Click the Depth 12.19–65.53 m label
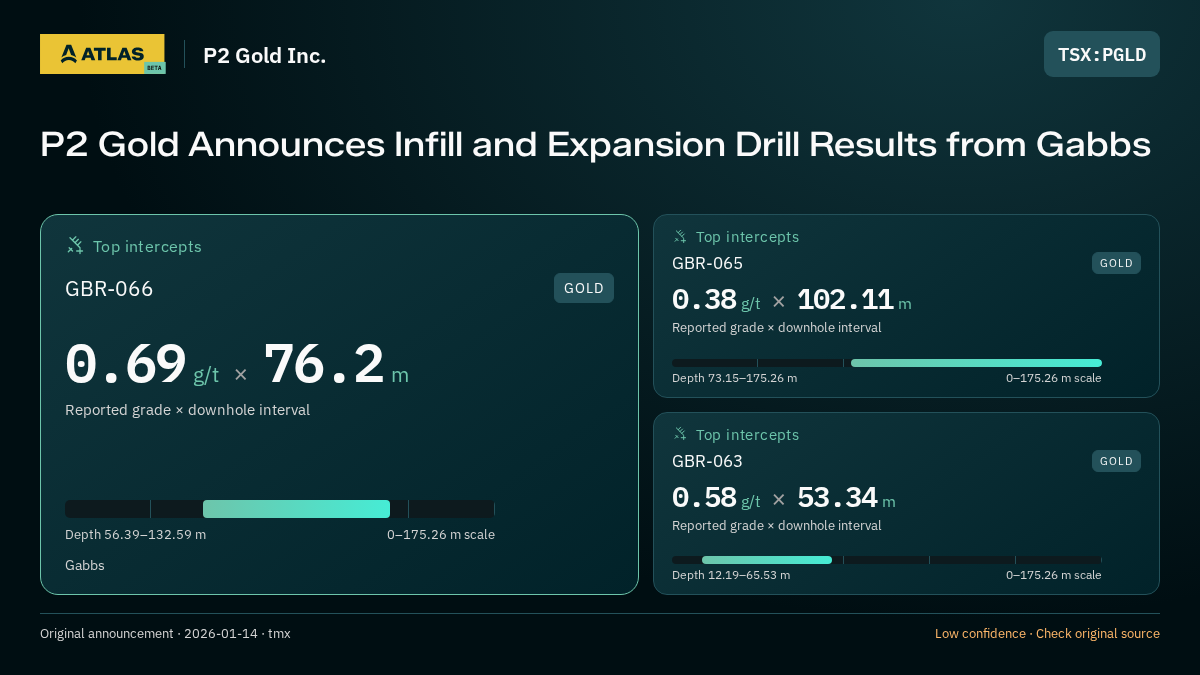 coord(731,575)
